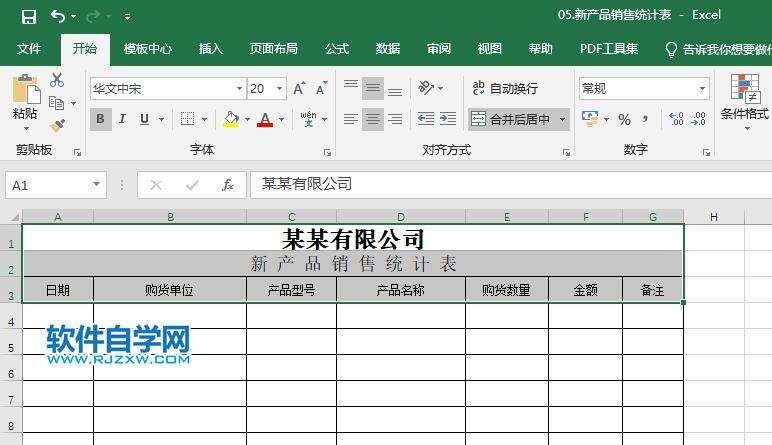Open the Underline style dropdown arrow

pos(161,119)
